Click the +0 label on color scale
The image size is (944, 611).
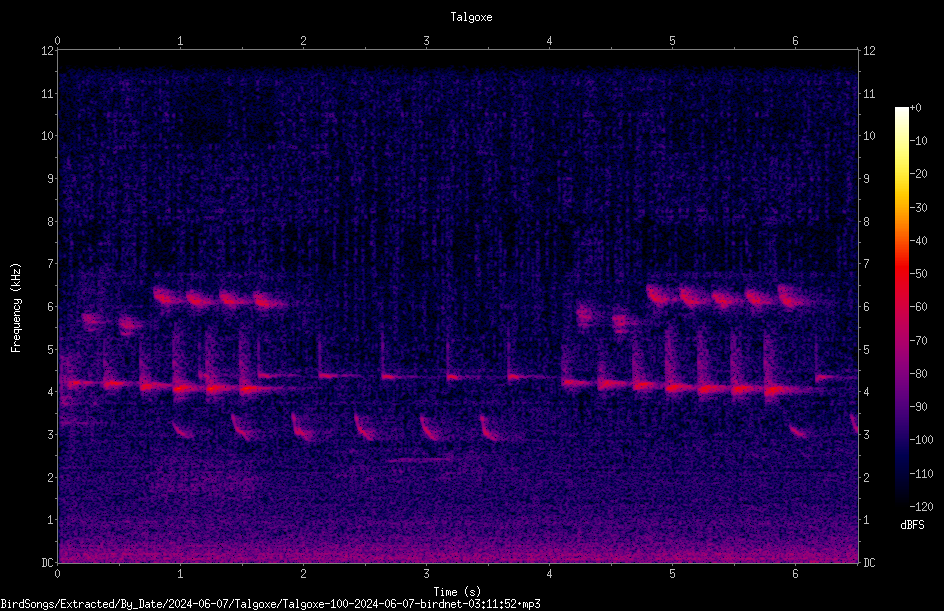[x=916, y=108]
